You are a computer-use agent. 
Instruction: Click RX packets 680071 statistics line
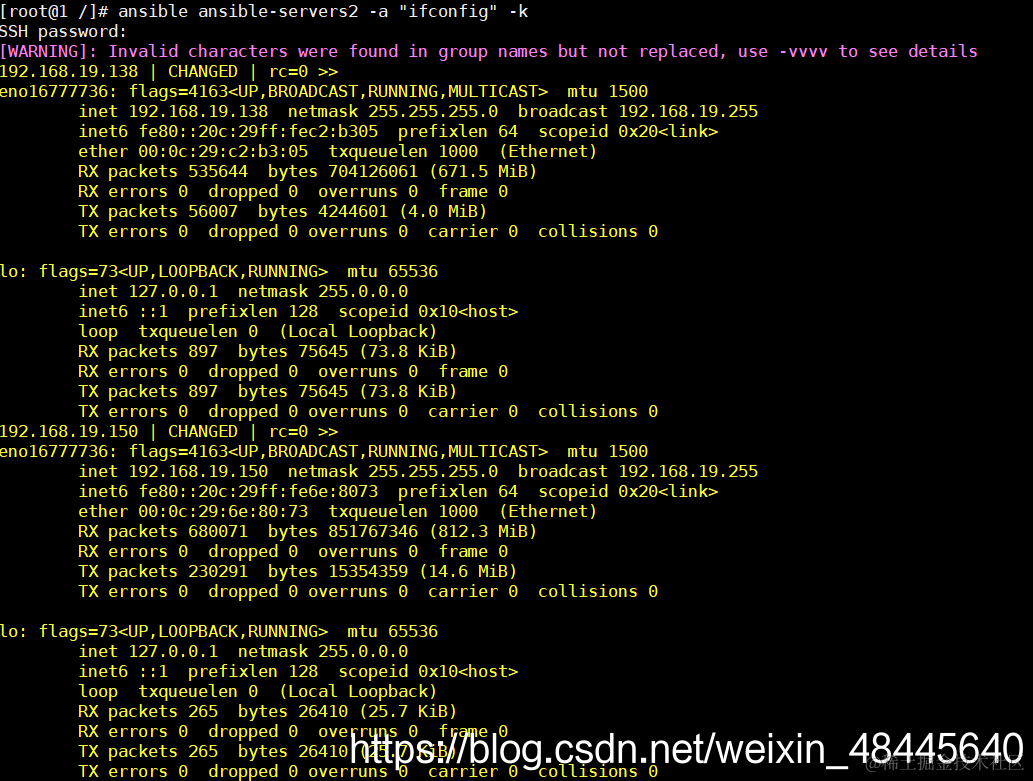308,531
